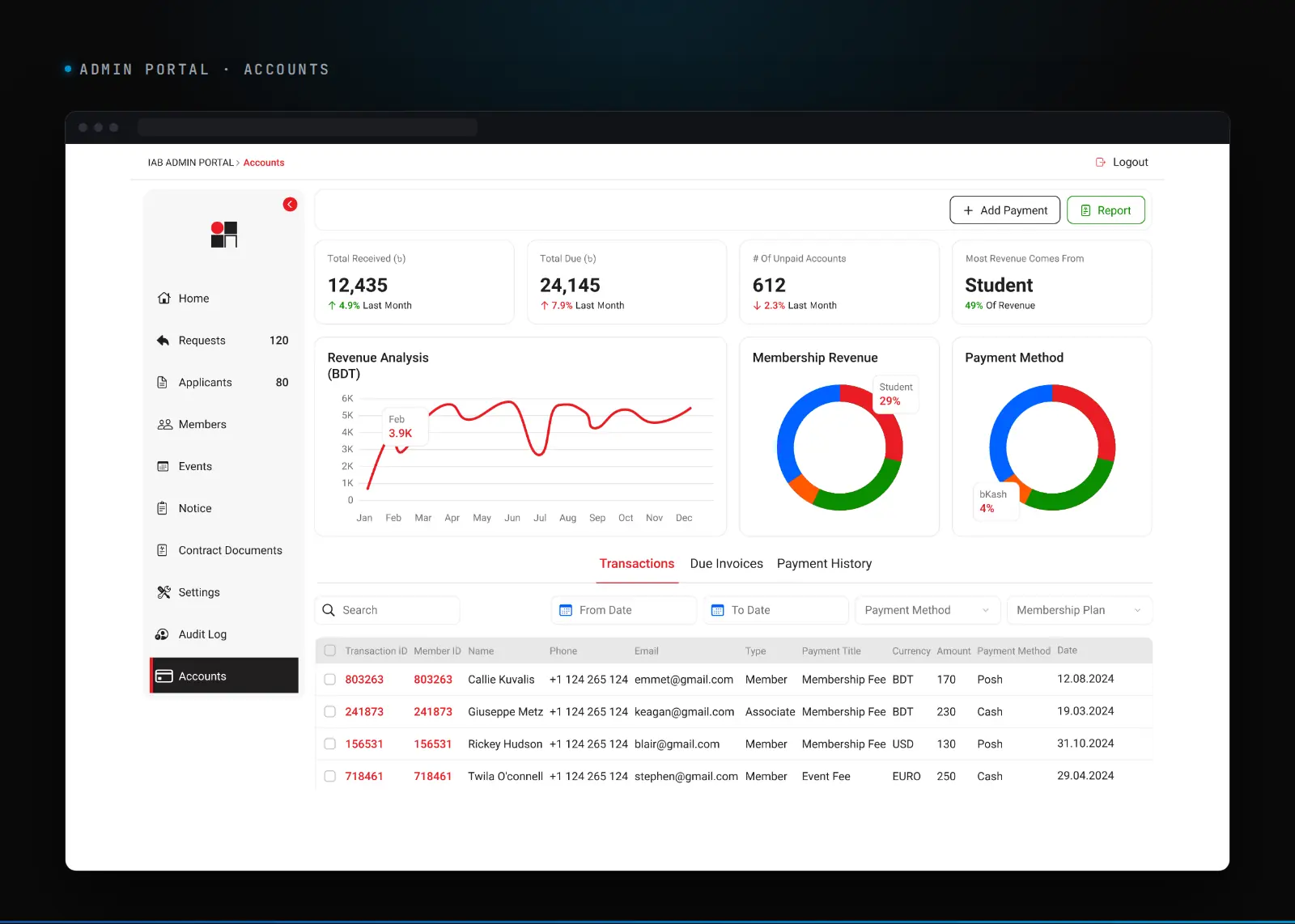Click the Accounts breadcrumb link

[264, 163]
